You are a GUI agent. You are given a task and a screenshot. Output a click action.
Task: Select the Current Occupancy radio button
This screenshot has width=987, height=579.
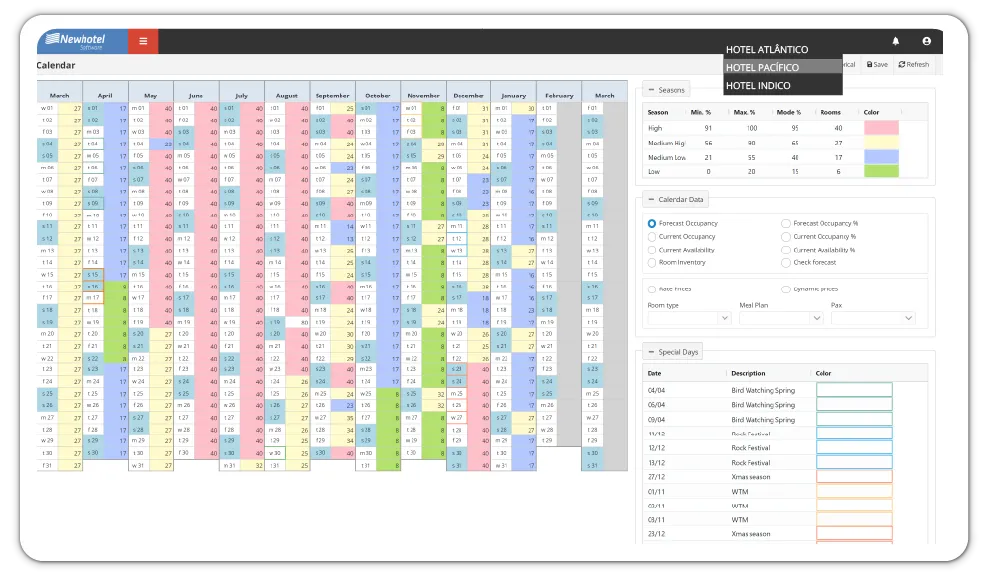point(651,237)
